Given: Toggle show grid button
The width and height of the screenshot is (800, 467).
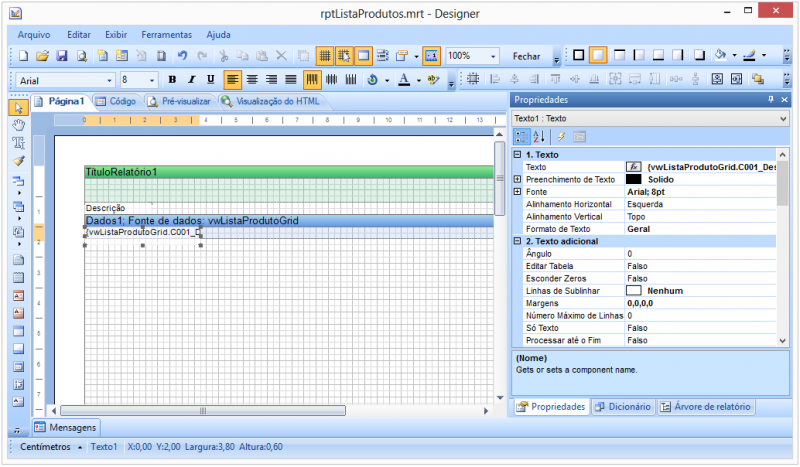Looking at the screenshot, I should pyautogui.click(x=325, y=56).
